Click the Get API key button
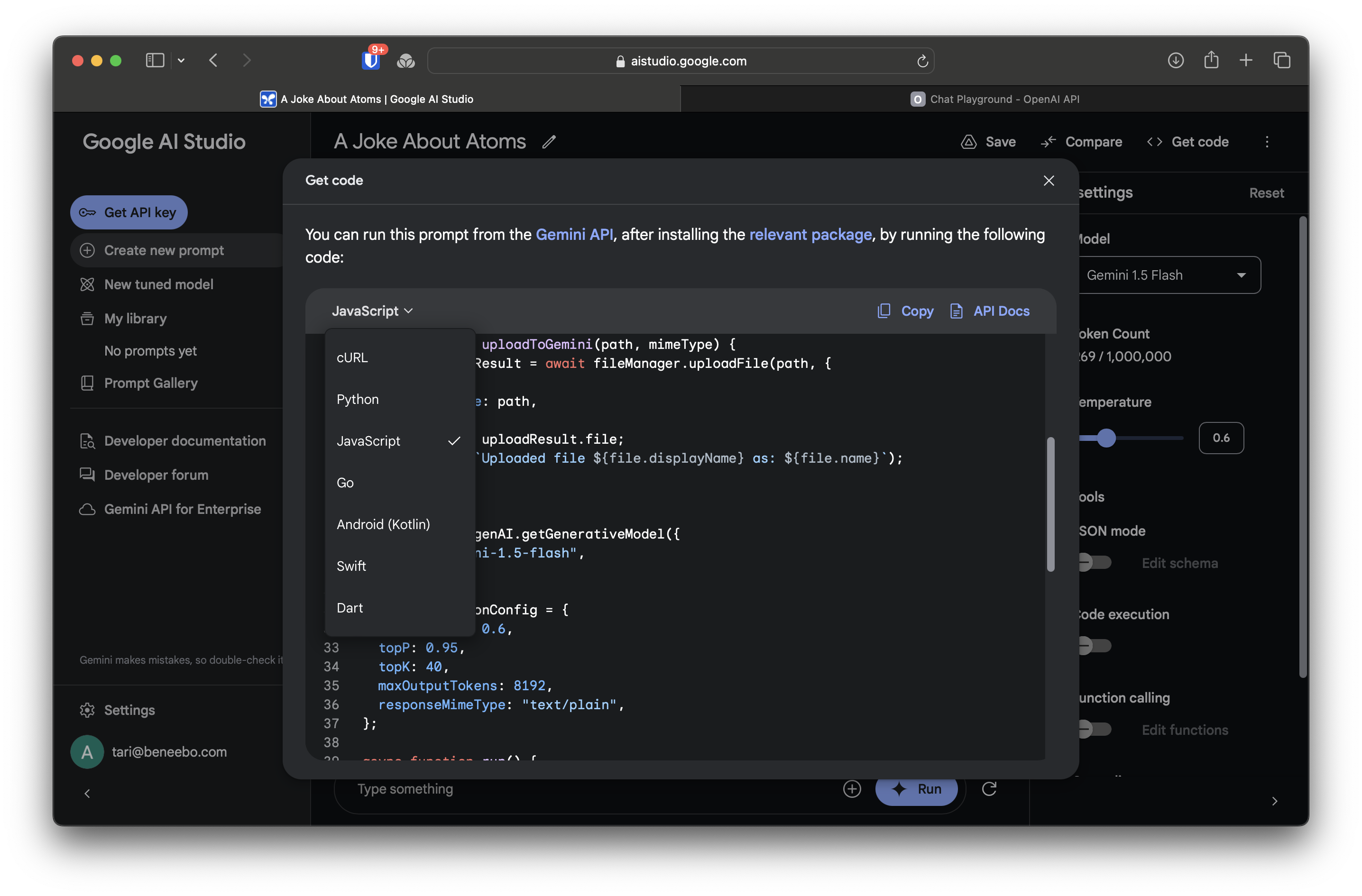Viewport: 1362px width, 896px height. tap(129, 212)
